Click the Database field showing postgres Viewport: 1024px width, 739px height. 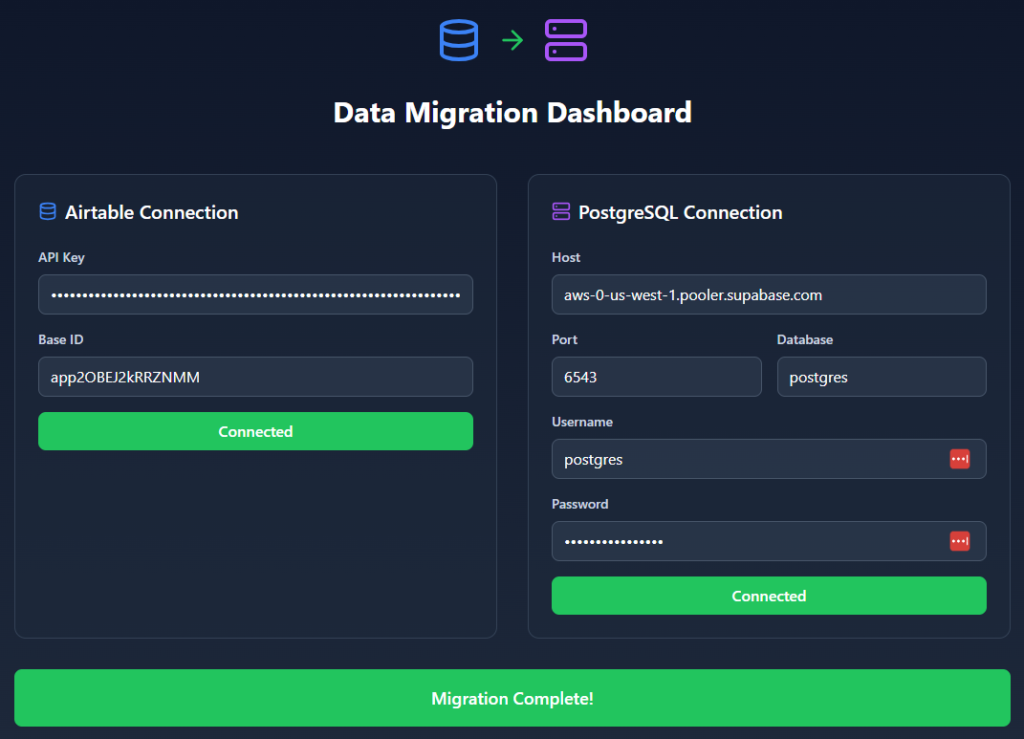point(882,377)
